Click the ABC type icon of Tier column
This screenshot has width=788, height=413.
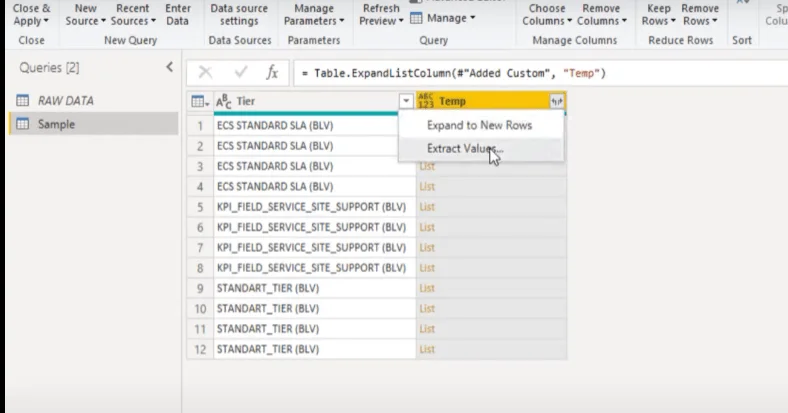224,101
